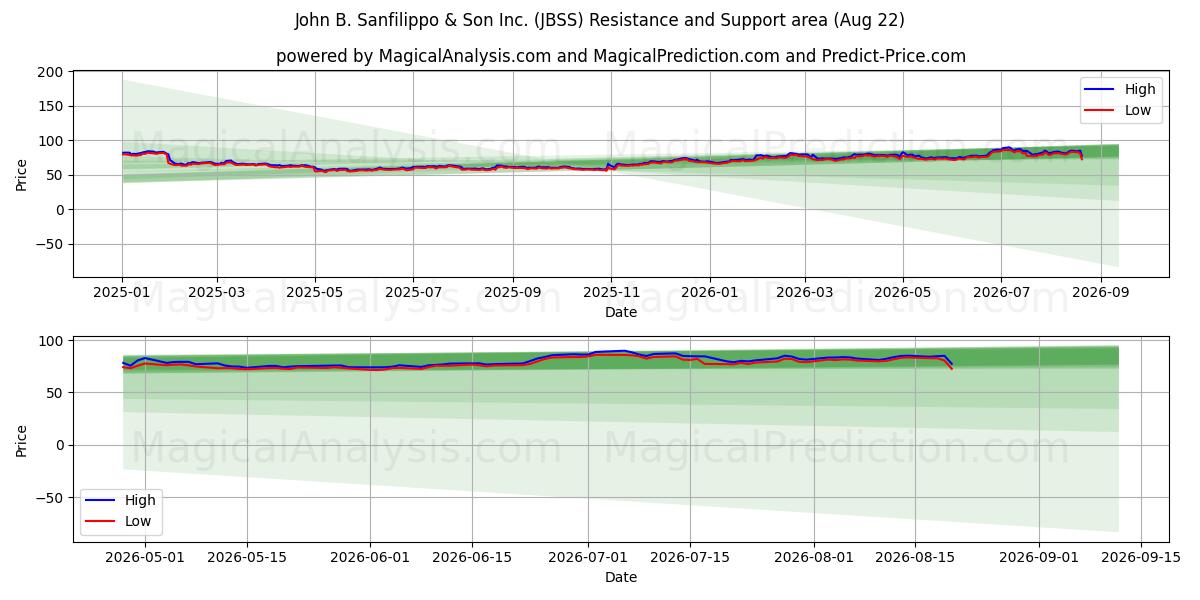
Task: Click the '2026-07-15' tick label
Action: [690, 558]
